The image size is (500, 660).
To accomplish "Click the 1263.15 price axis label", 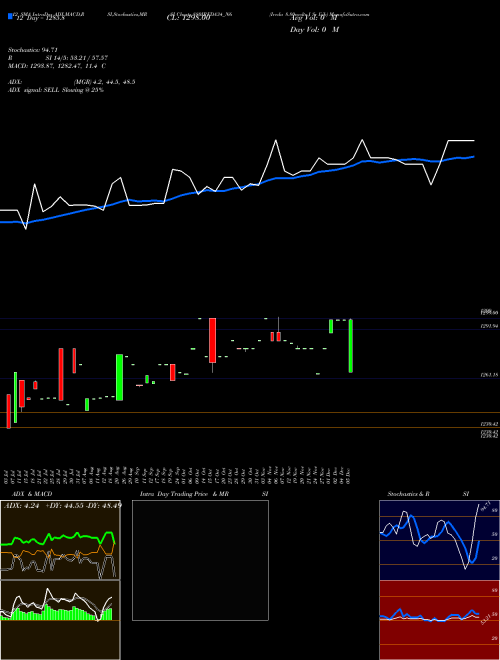I will pyautogui.click(x=490, y=375).
